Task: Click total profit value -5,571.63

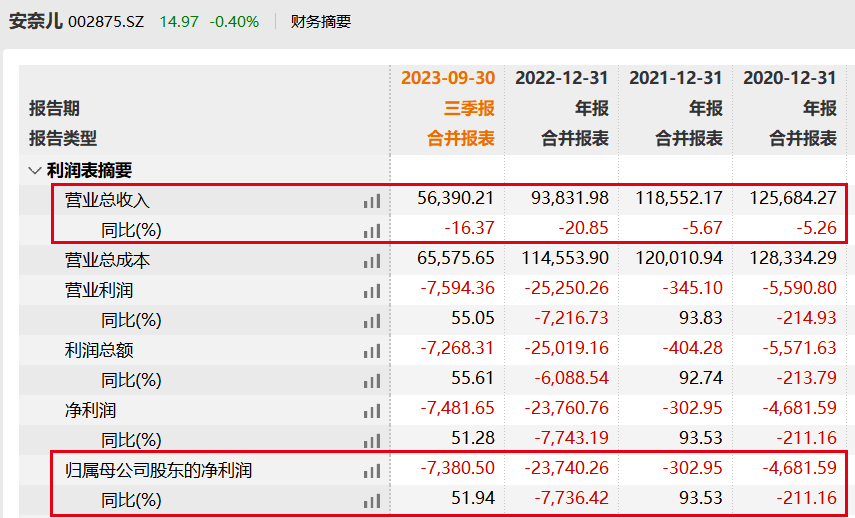Action: tap(799, 348)
